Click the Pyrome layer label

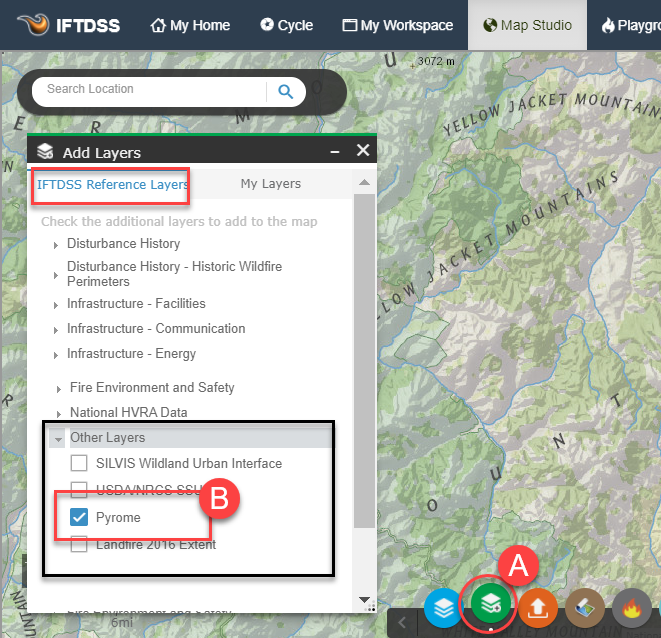pyautogui.click(x=118, y=517)
